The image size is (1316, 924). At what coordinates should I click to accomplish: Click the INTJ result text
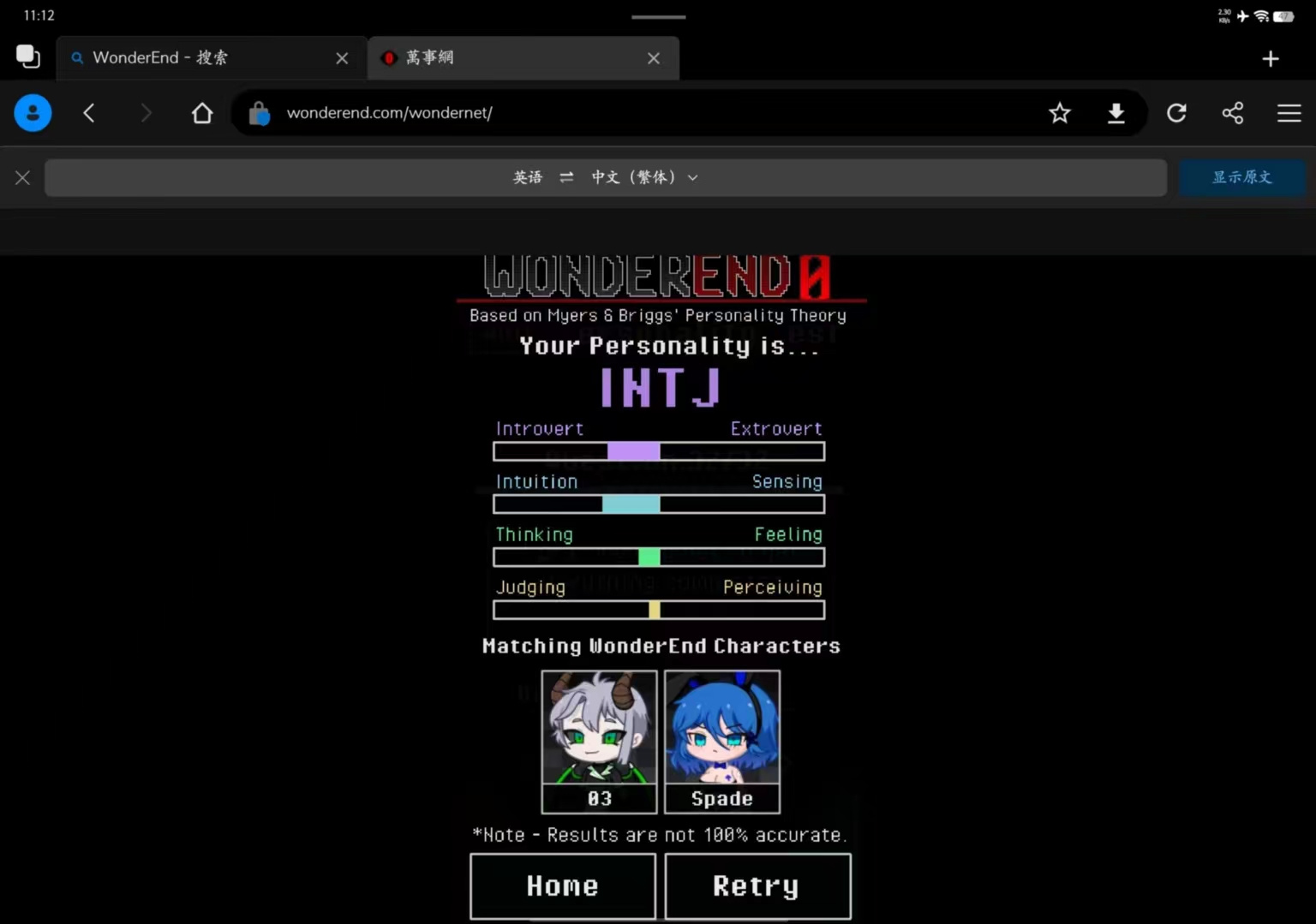pyautogui.click(x=660, y=387)
